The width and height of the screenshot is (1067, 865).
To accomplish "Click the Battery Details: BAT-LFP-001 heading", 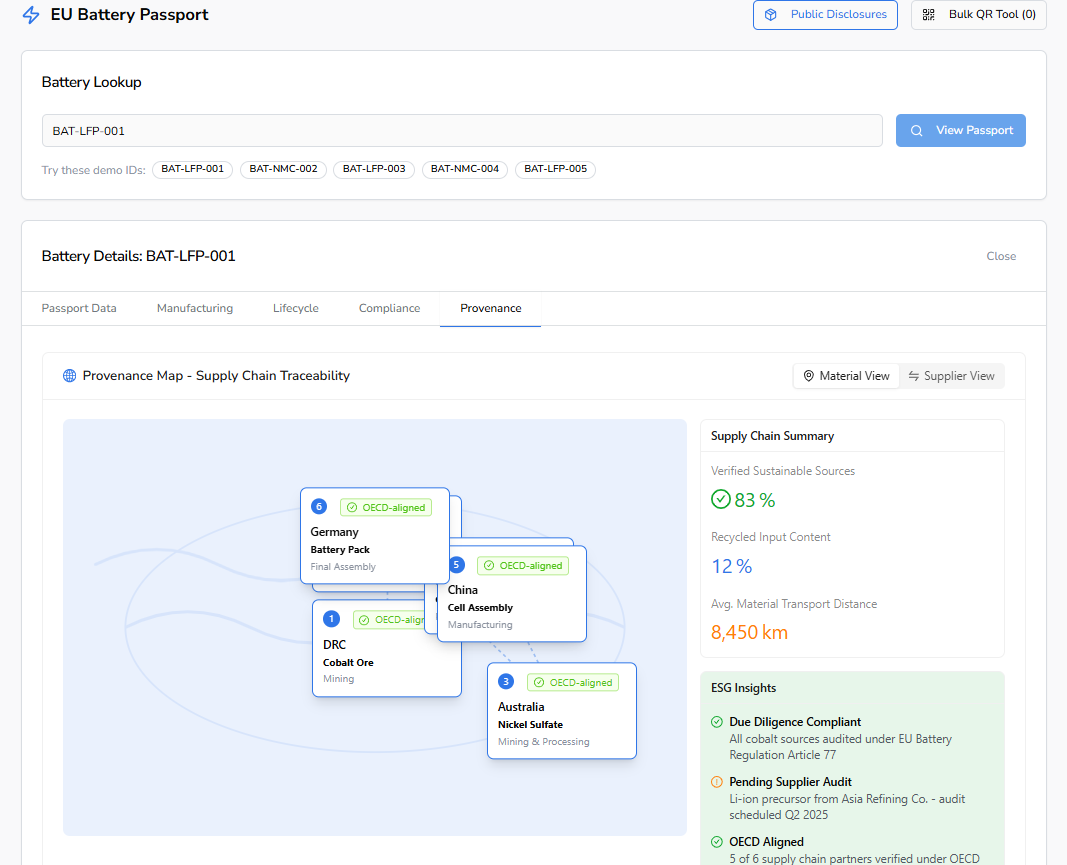I will pos(139,257).
